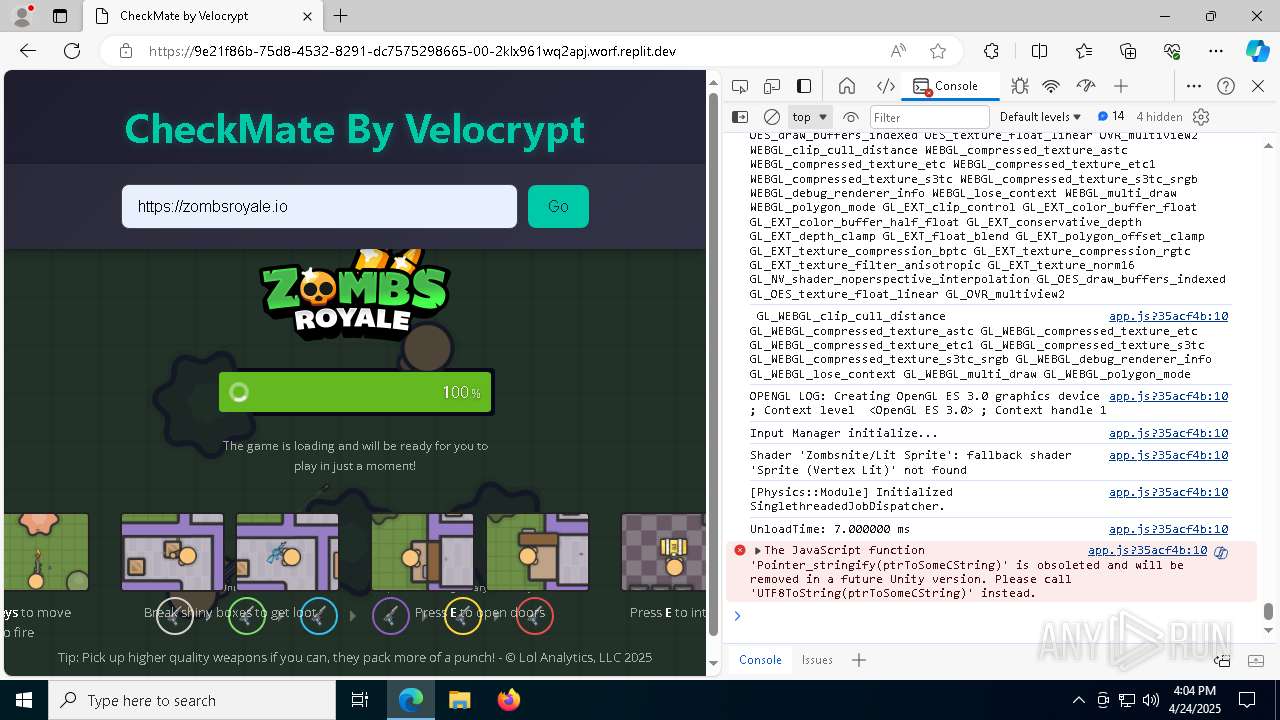1280x720 pixels.
Task: Open the DevTools Welcome home tab
Action: [847, 86]
